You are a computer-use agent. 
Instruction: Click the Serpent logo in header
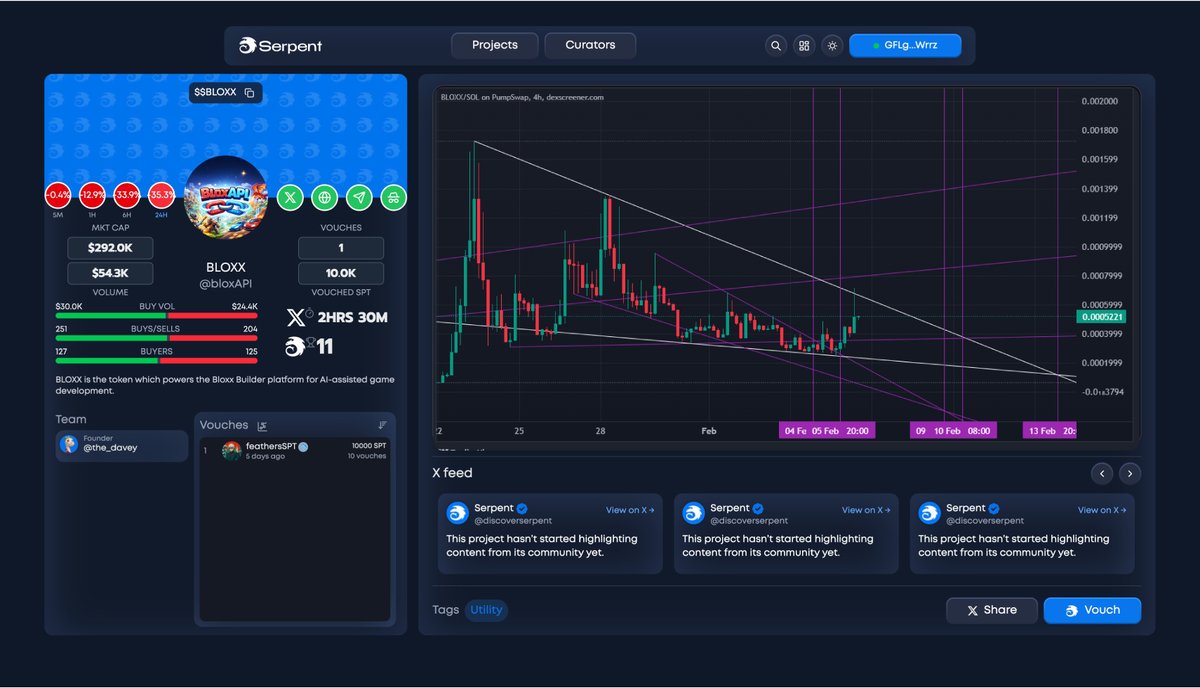point(280,45)
